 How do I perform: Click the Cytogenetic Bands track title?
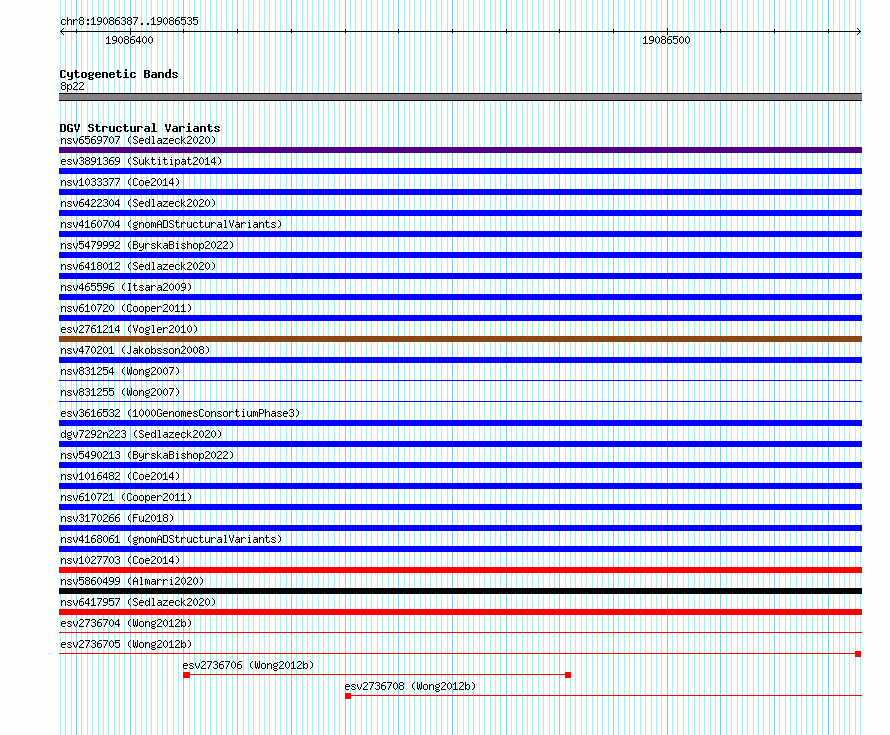(119, 74)
